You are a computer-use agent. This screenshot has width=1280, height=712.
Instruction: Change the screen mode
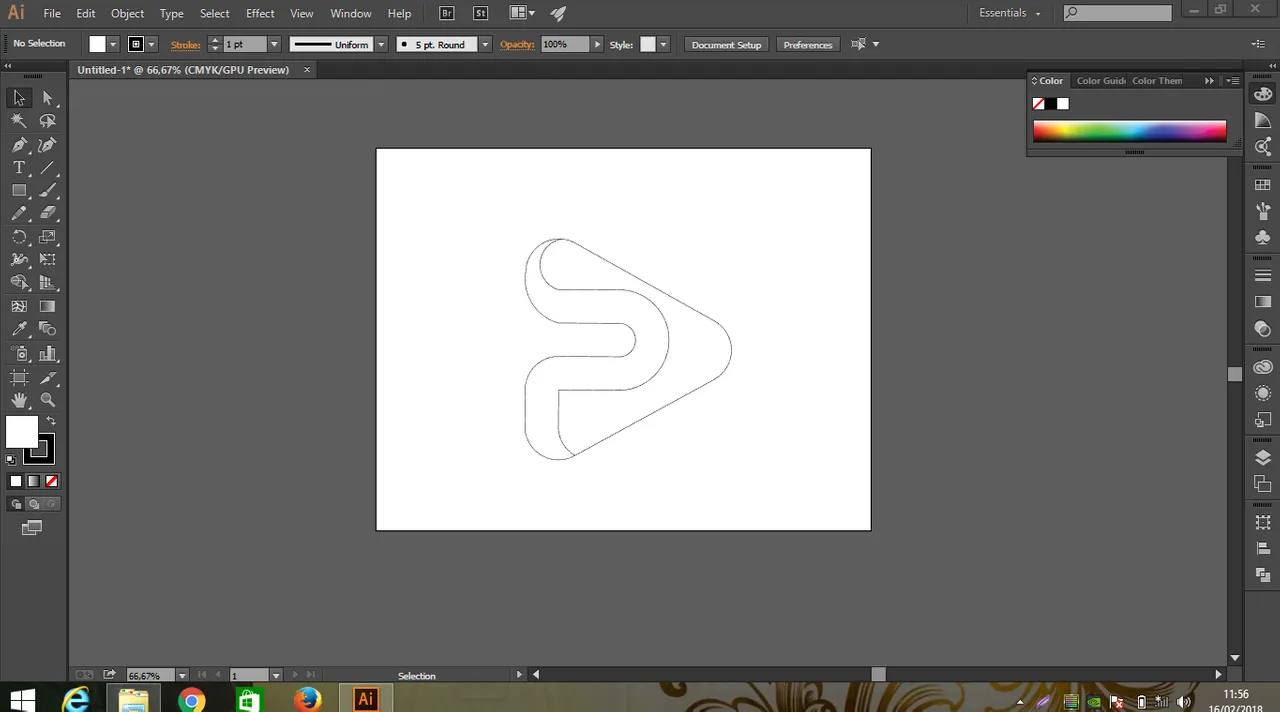click(x=32, y=528)
